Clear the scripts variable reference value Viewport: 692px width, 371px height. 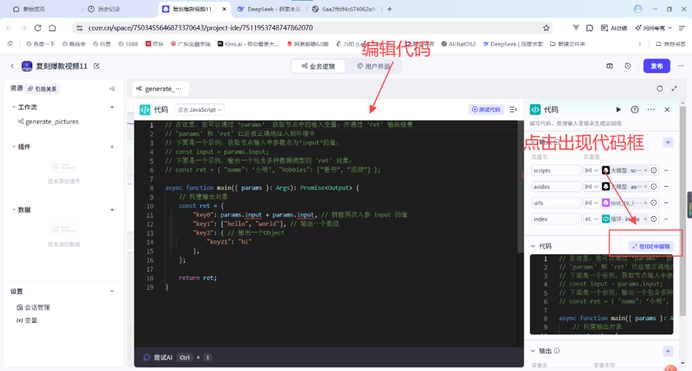645,170
